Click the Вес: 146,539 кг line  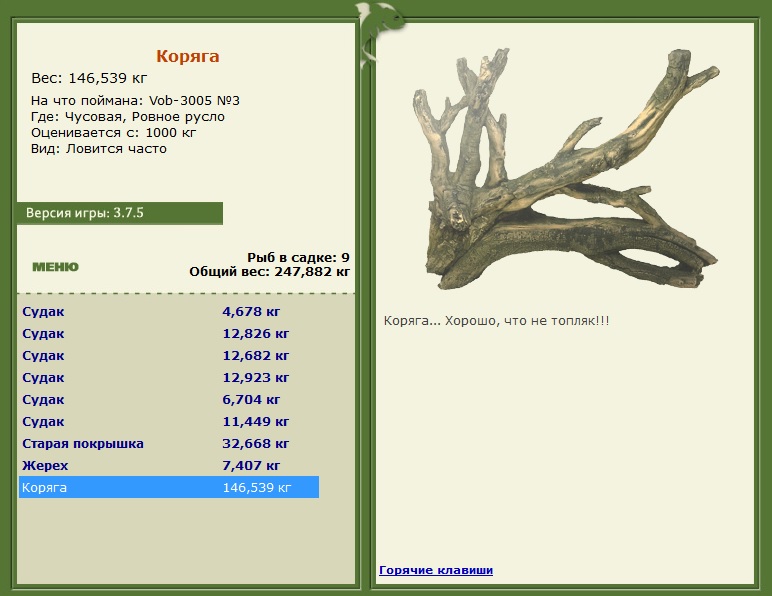(x=89, y=78)
